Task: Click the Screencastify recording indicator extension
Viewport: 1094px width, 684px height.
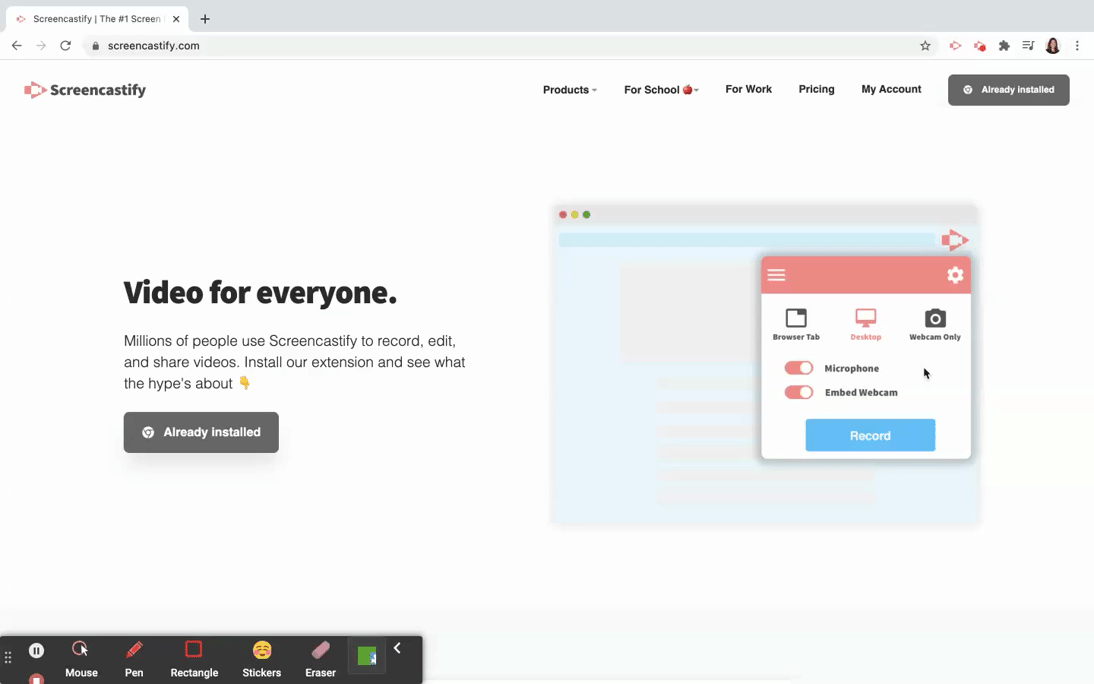Action: tap(980, 46)
